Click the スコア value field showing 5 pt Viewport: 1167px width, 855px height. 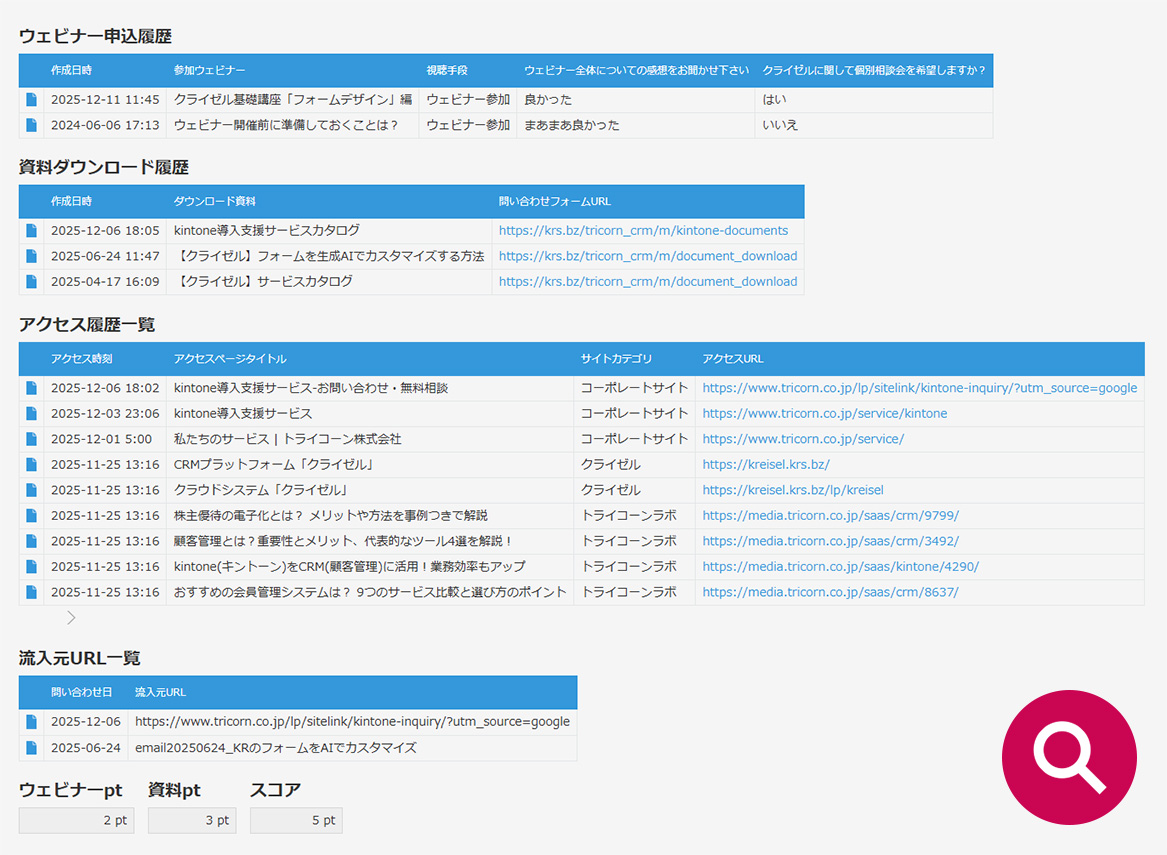(x=296, y=820)
